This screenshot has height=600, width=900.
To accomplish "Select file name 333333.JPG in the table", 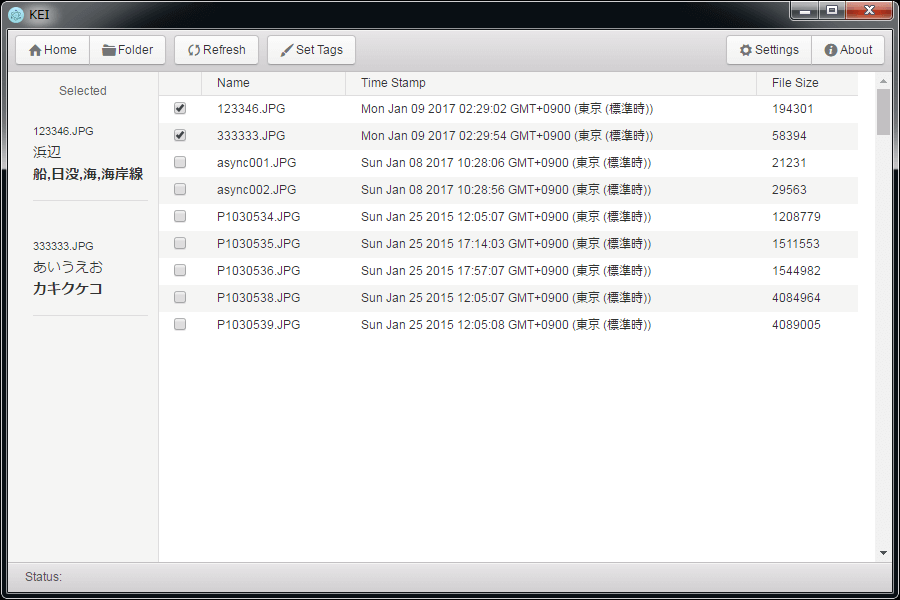I will click(251, 136).
